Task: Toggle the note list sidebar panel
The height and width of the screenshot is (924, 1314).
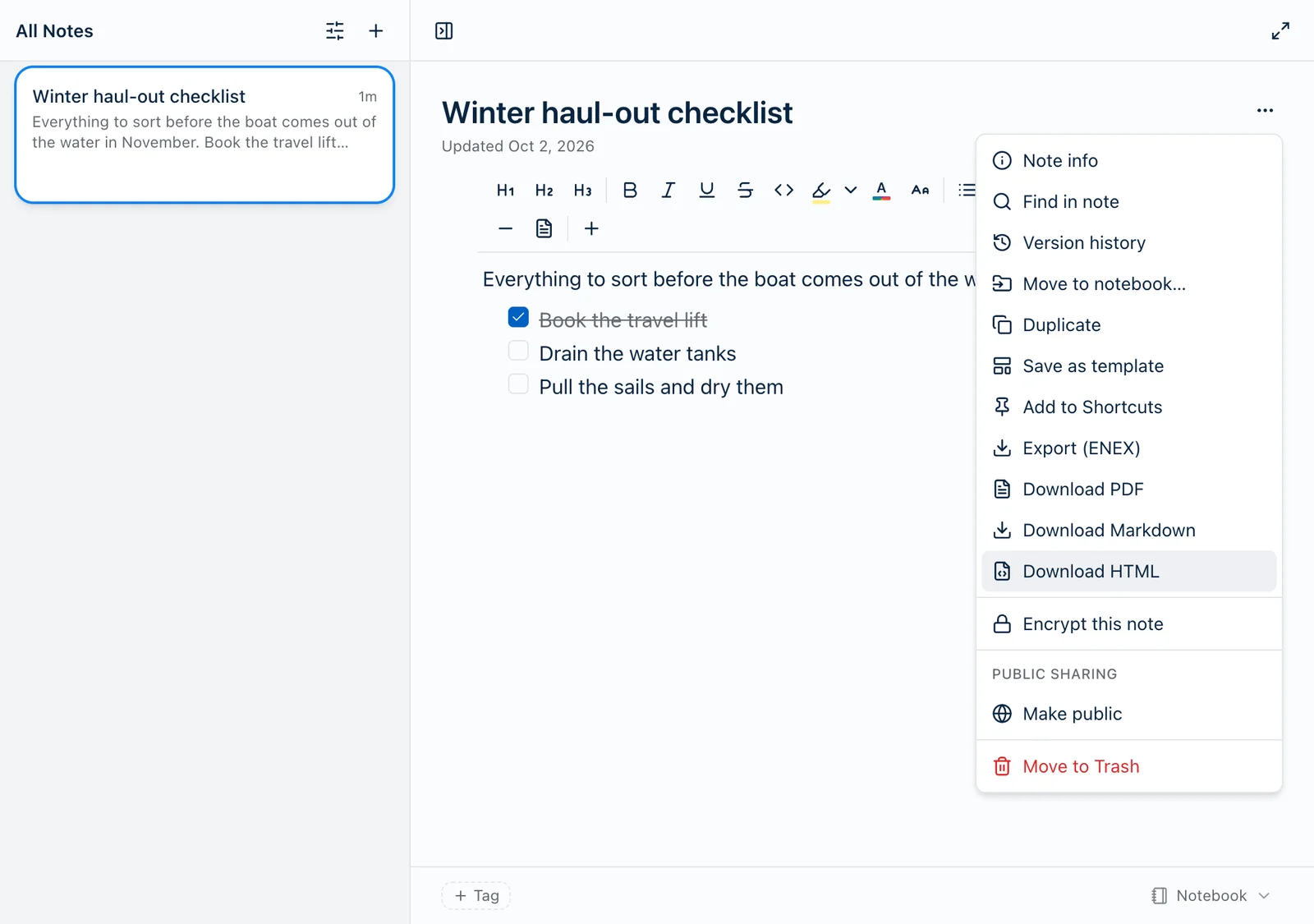Action: click(x=443, y=31)
